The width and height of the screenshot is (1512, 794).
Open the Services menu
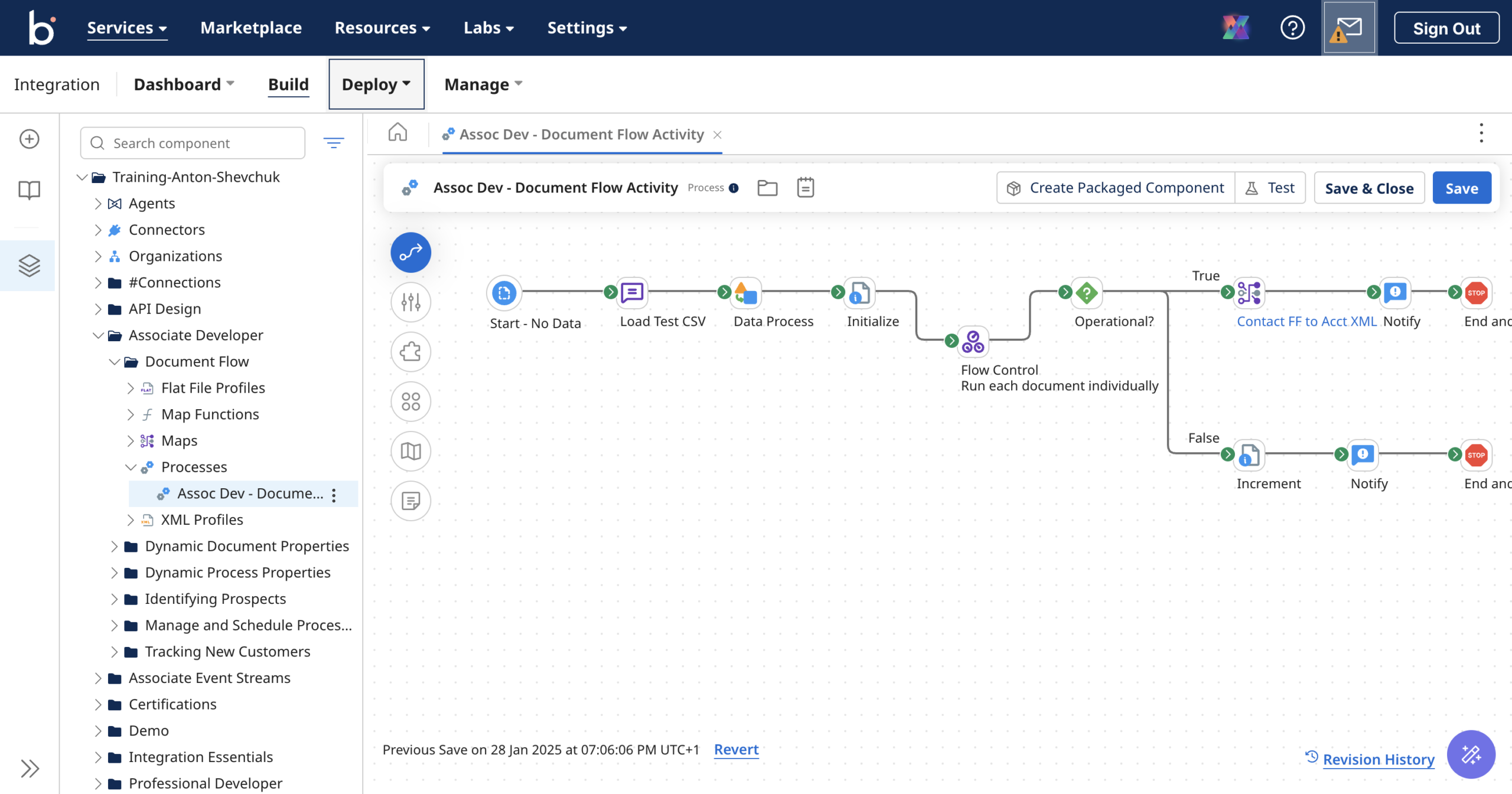point(126,28)
